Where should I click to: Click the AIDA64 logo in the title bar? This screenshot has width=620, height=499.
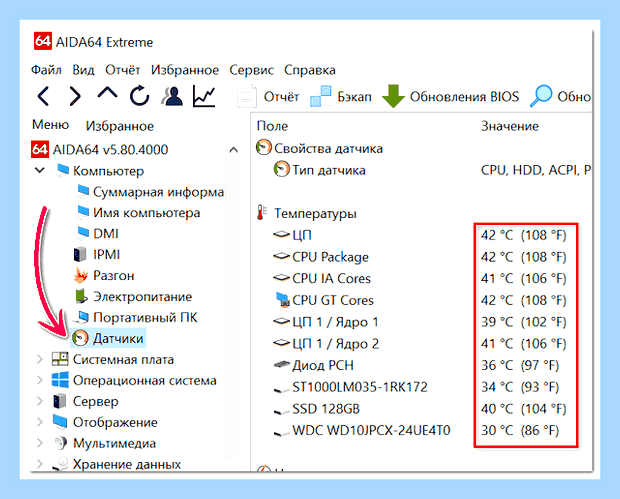42,41
